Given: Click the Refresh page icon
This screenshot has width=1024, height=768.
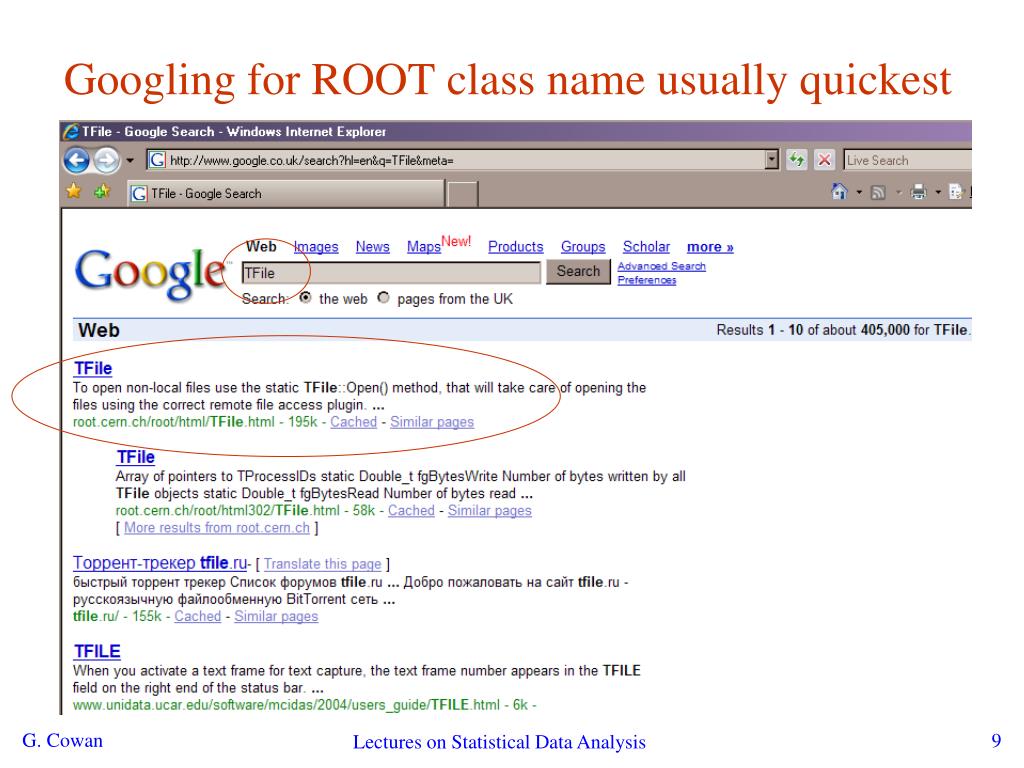Looking at the screenshot, I should tap(797, 160).
